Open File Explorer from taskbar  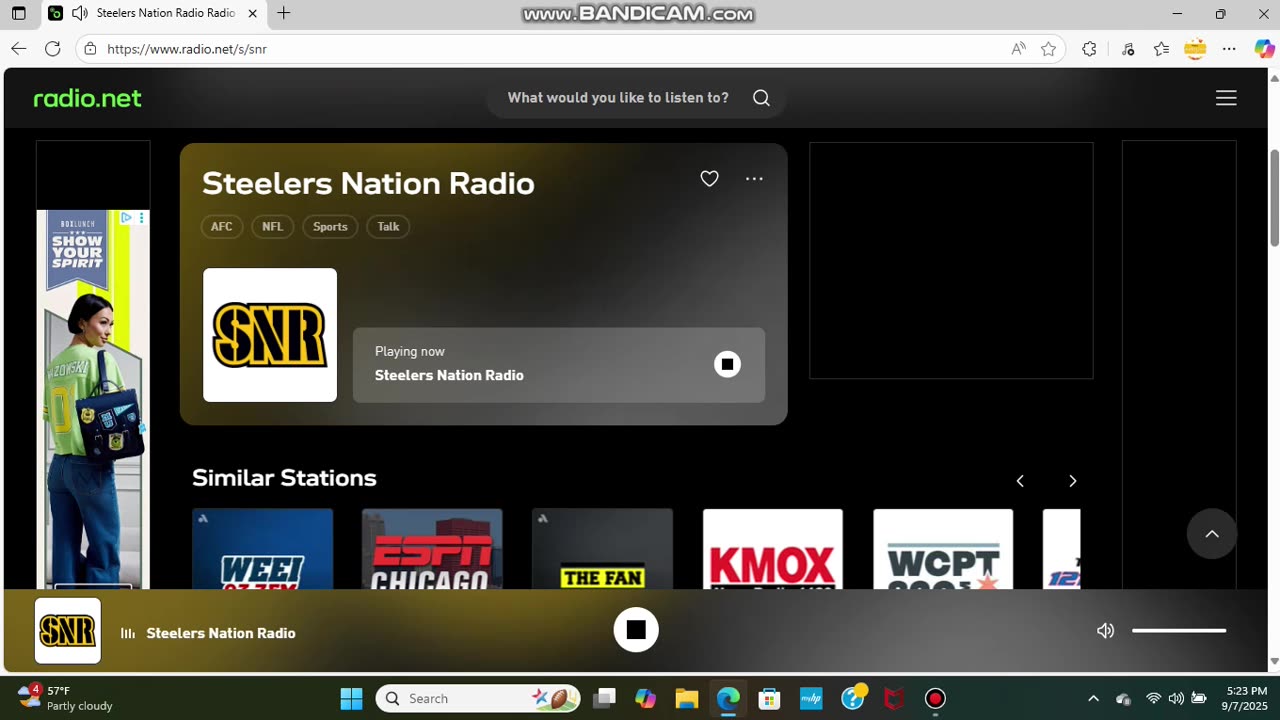[686, 698]
